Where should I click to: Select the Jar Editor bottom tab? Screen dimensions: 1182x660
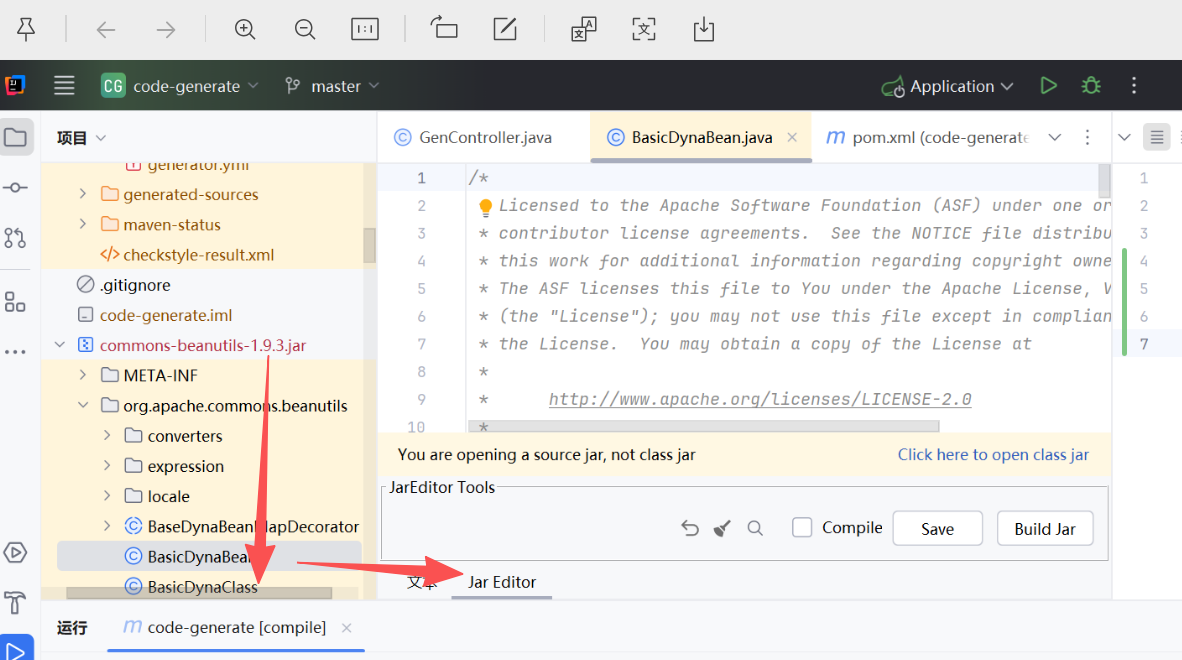501,582
